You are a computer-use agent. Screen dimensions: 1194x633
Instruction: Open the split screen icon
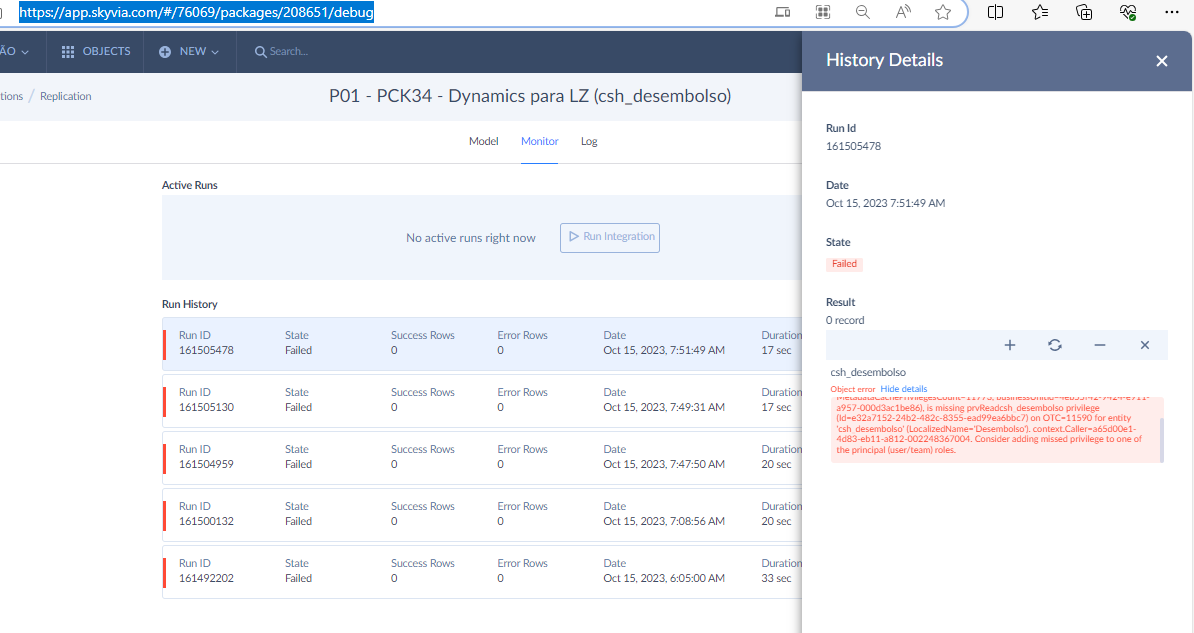coord(995,12)
